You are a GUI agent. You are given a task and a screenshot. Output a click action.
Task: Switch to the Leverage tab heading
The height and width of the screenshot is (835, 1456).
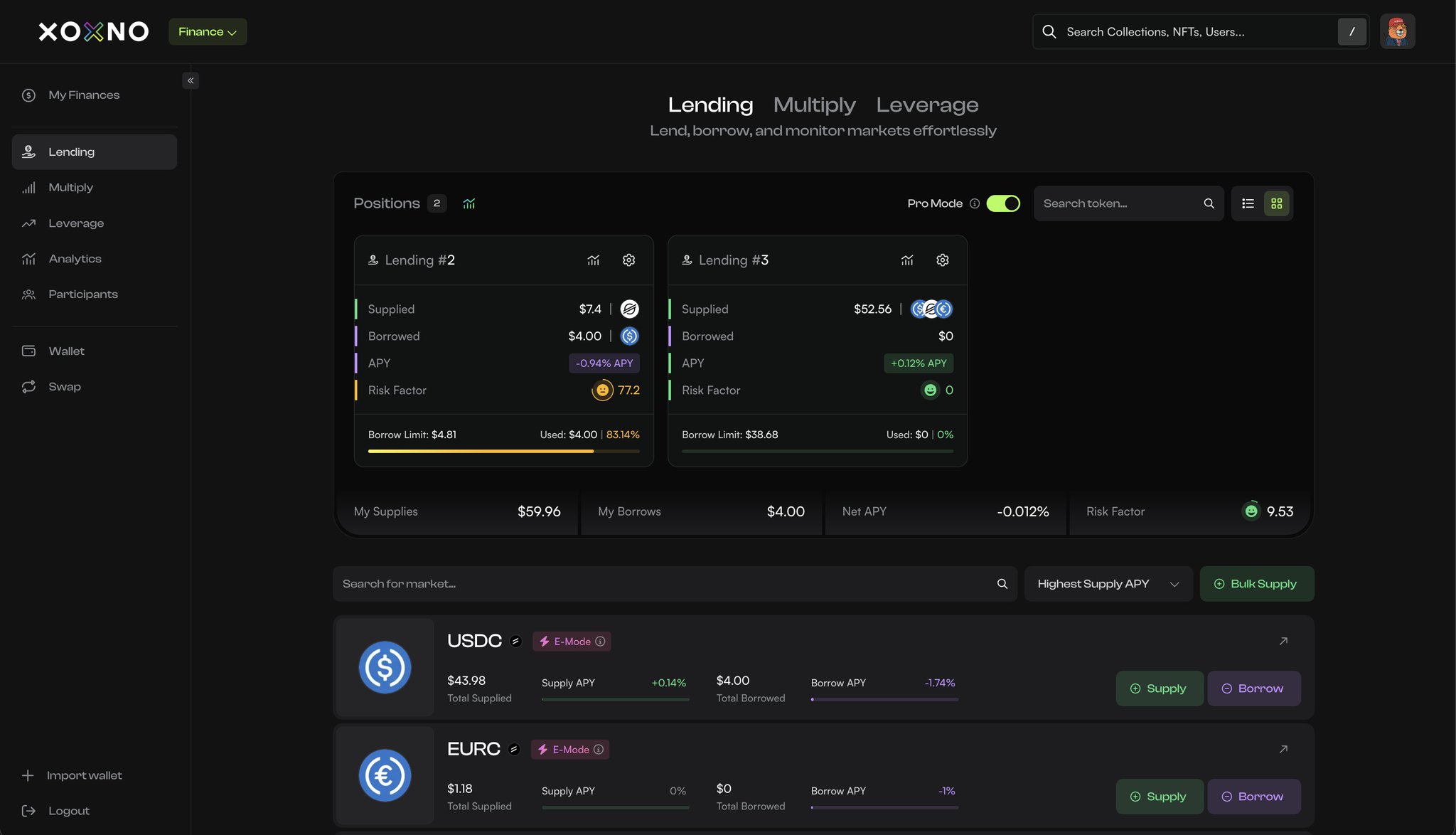tap(927, 105)
